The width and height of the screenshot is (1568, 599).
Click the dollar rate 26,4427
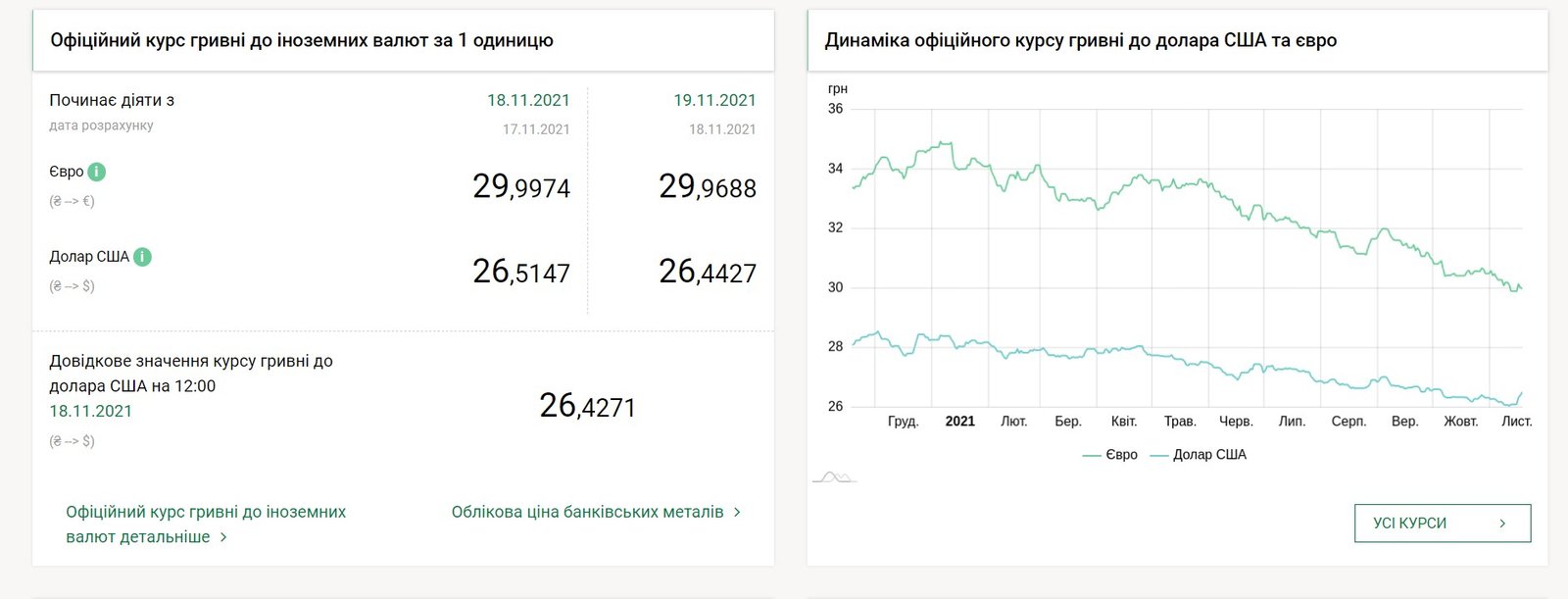coord(708,272)
